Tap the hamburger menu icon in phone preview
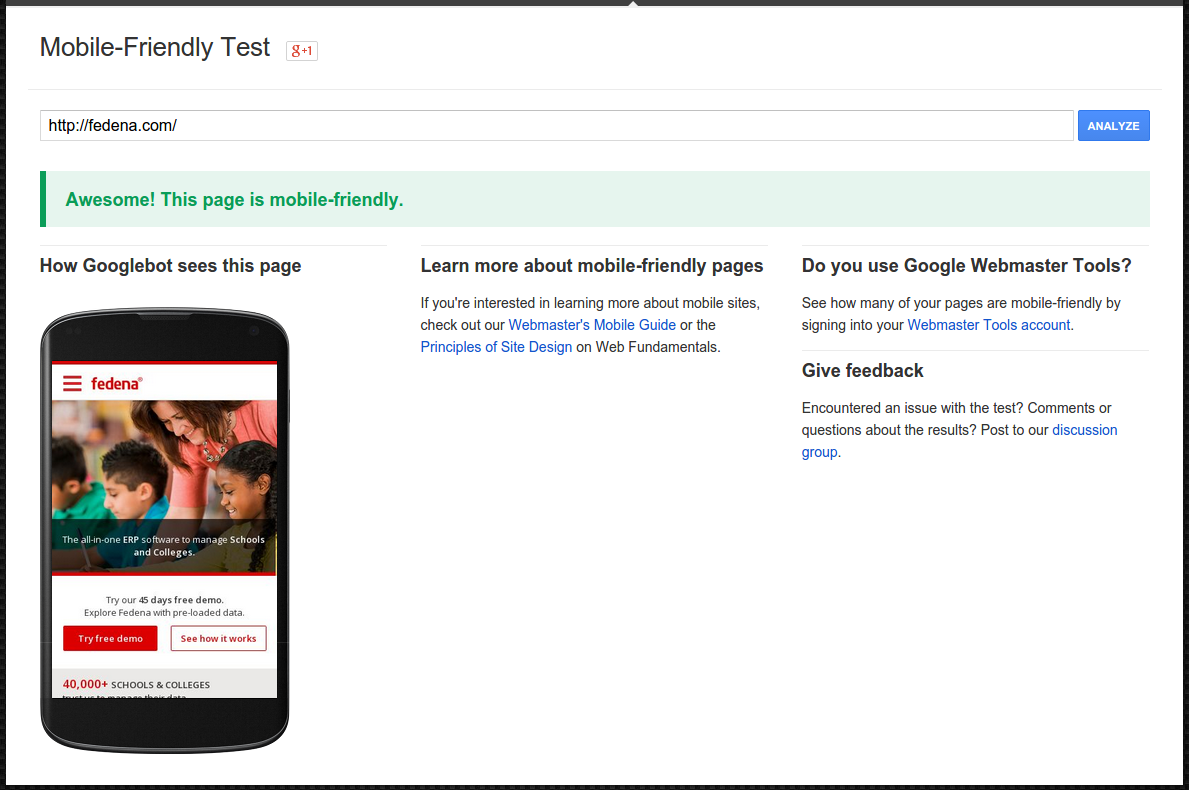This screenshot has height=790, width=1189. click(x=72, y=383)
